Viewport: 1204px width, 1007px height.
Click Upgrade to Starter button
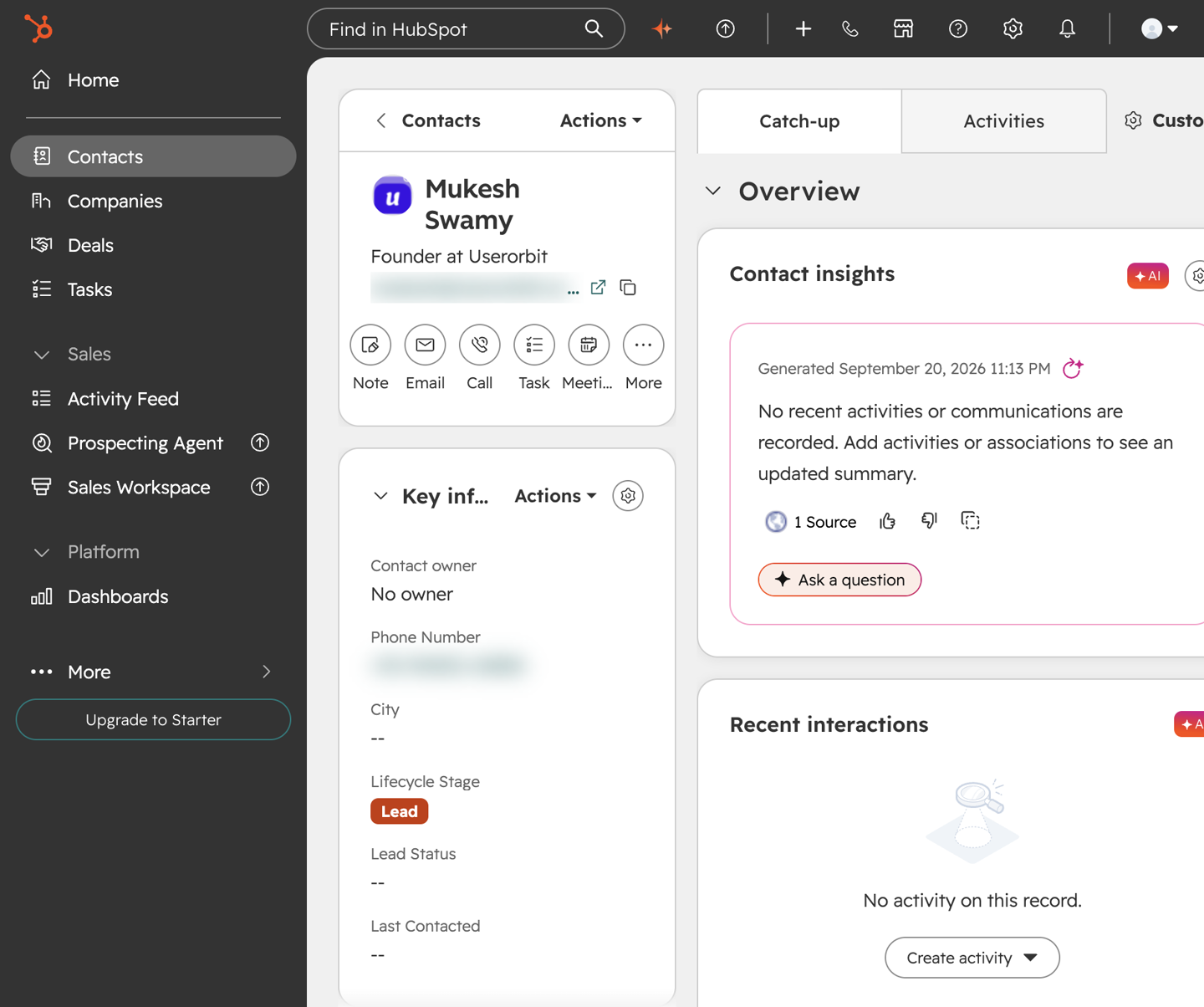153,719
